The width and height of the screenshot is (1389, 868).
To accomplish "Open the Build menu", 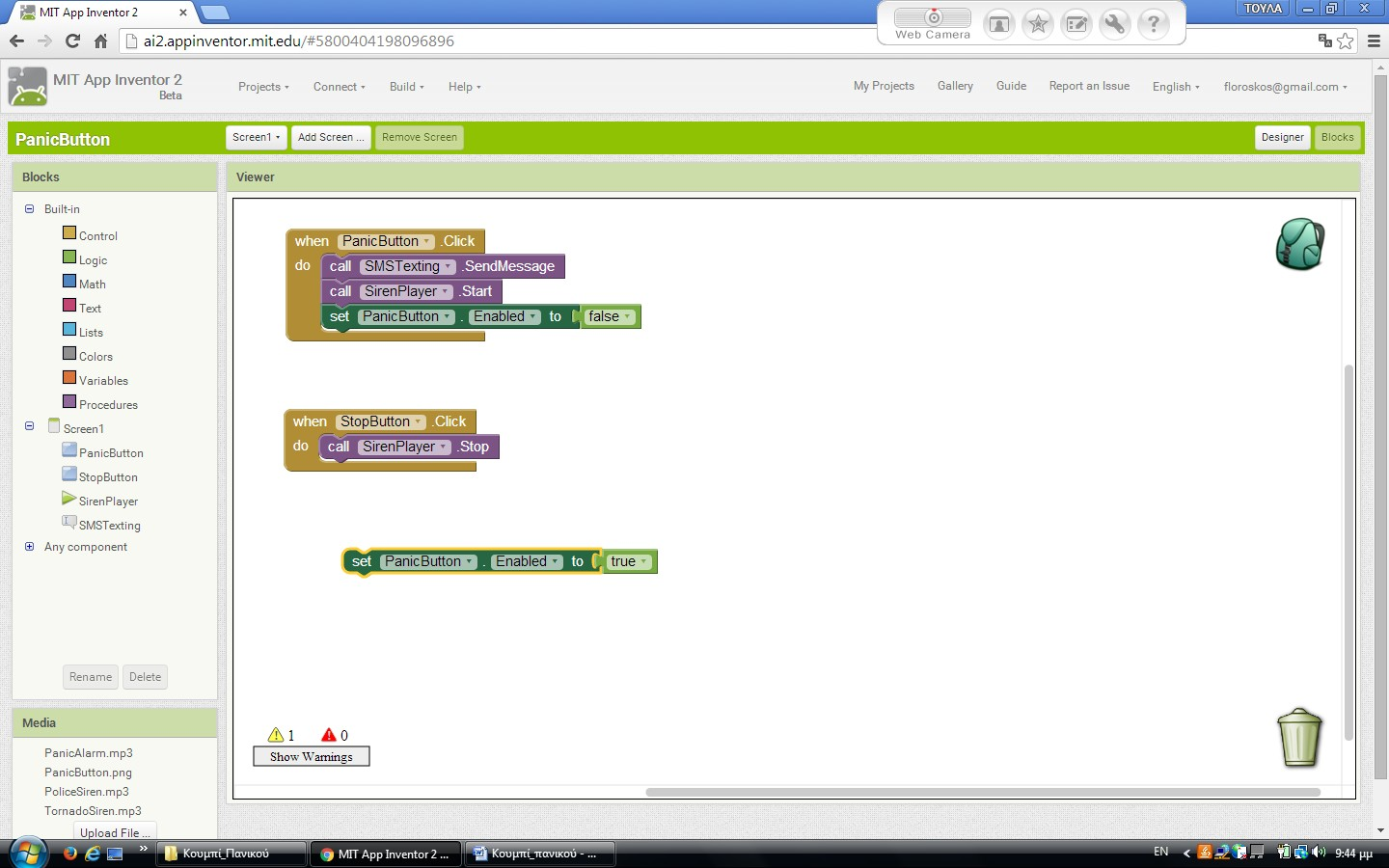I will pos(406,87).
